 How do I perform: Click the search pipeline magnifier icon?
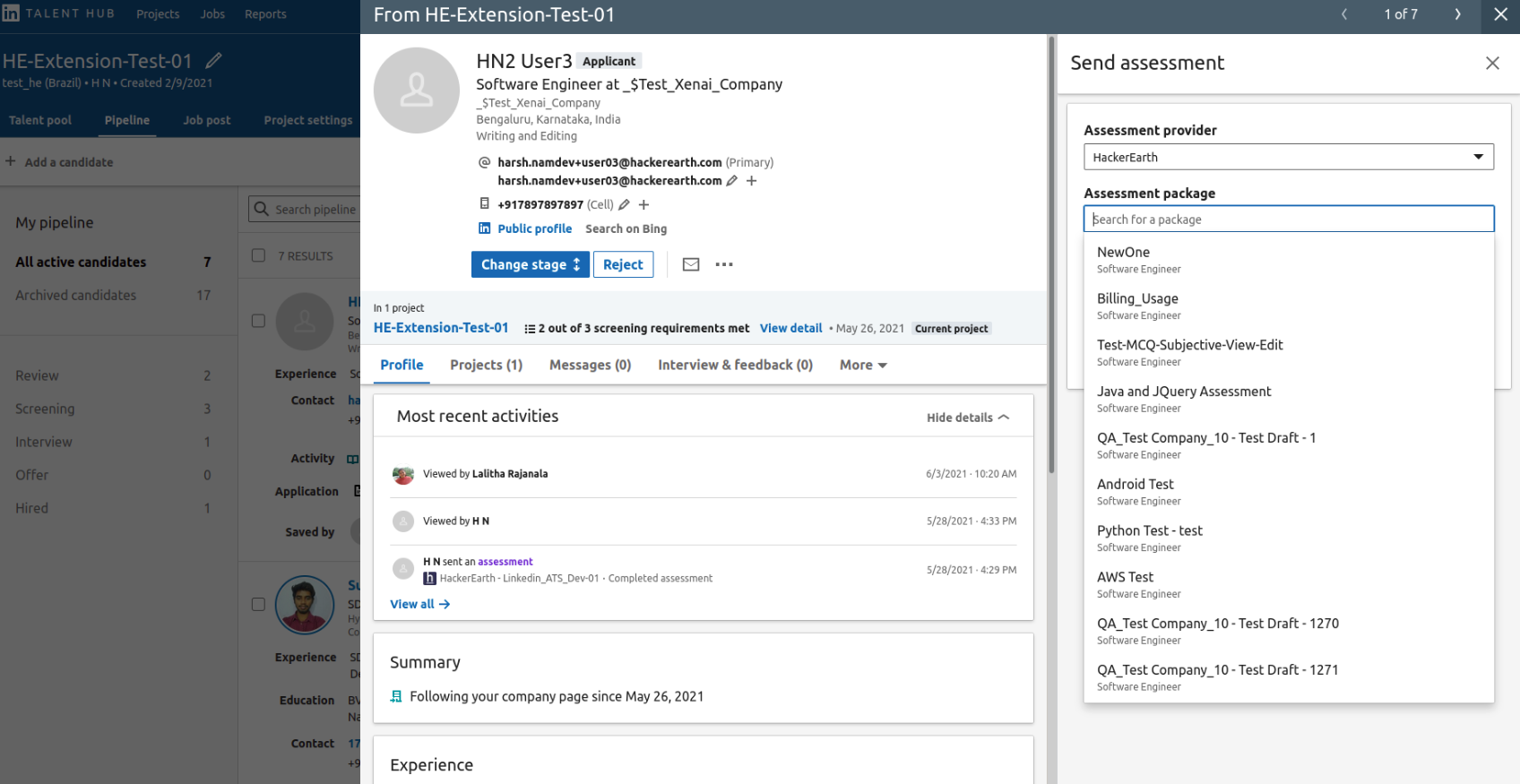coord(262,209)
